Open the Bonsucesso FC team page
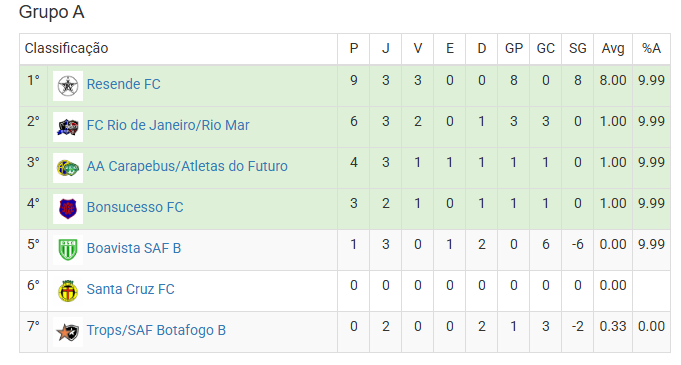 click(x=135, y=207)
